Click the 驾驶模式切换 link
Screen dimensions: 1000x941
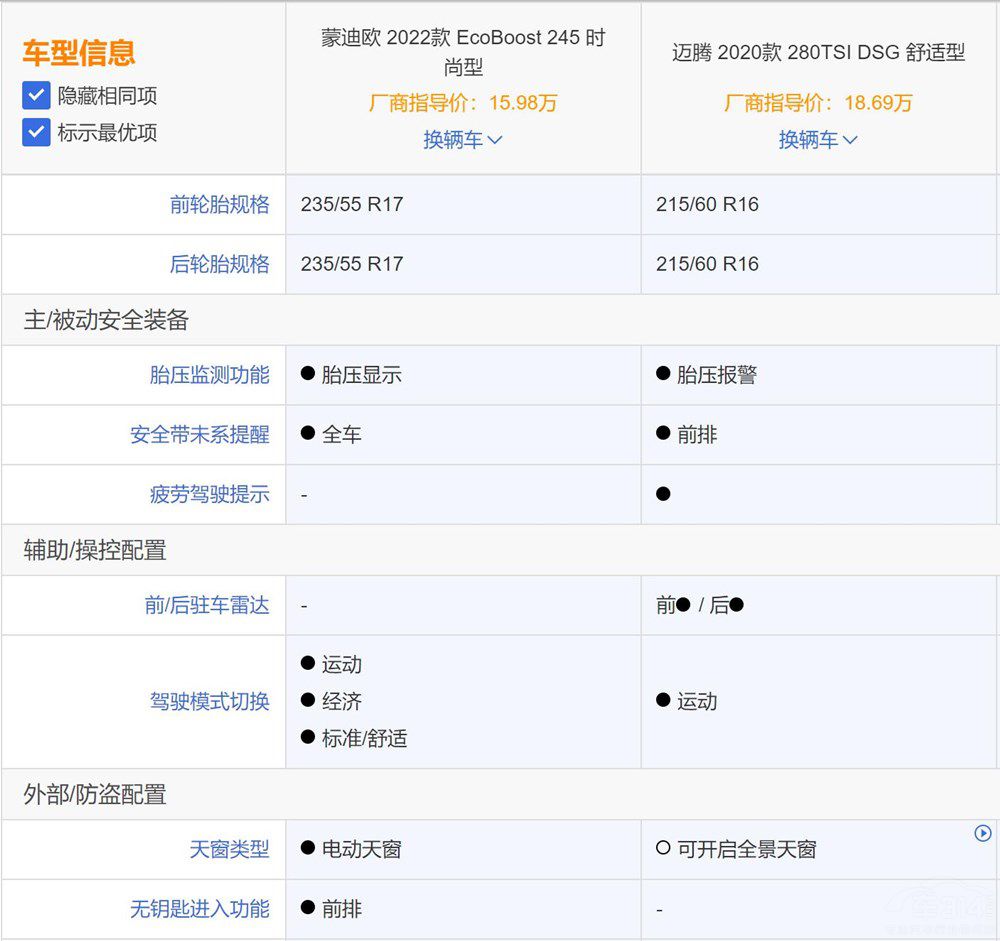click(209, 702)
